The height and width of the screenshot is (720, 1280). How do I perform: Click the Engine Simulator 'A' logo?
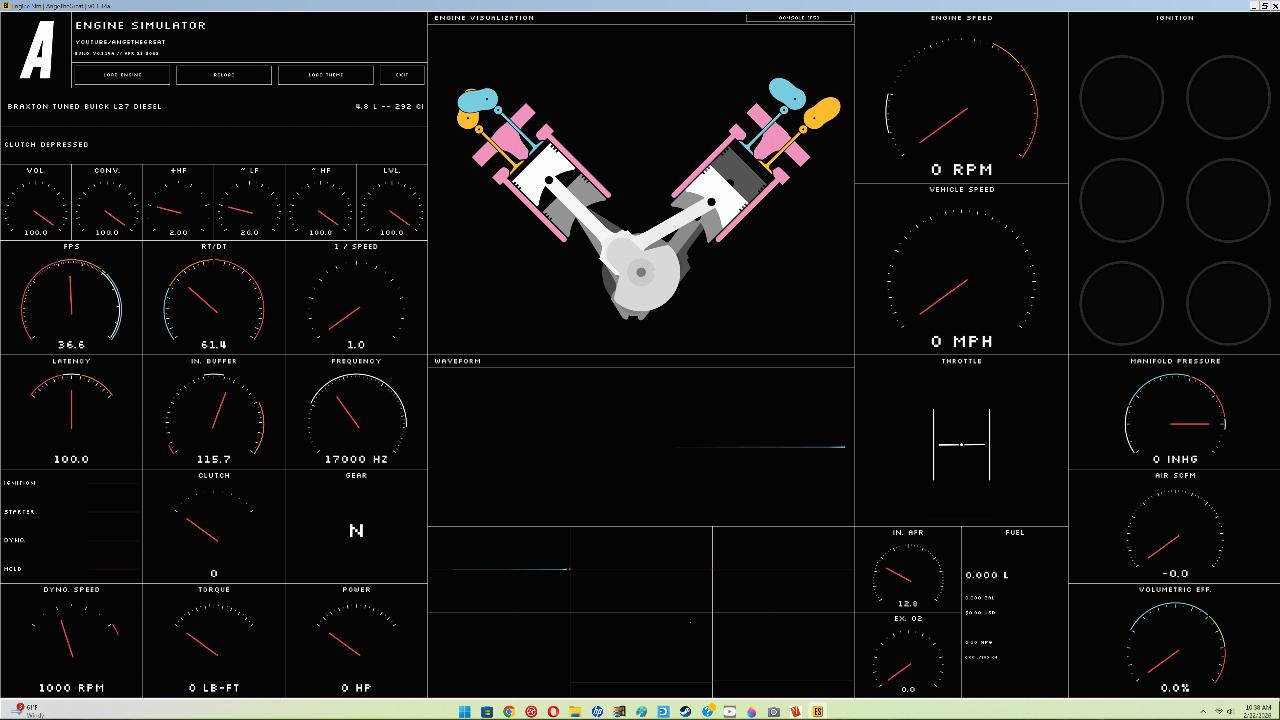(37, 52)
